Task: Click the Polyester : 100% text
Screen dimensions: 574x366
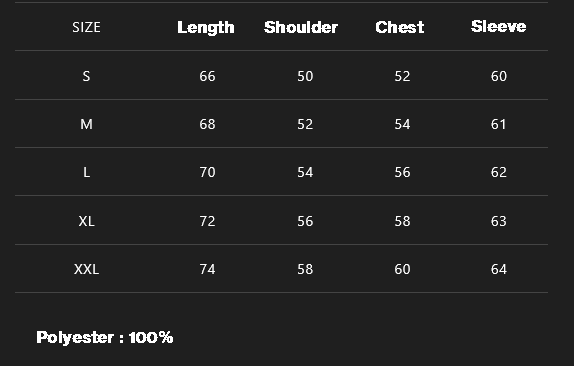Action: tap(105, 337)
